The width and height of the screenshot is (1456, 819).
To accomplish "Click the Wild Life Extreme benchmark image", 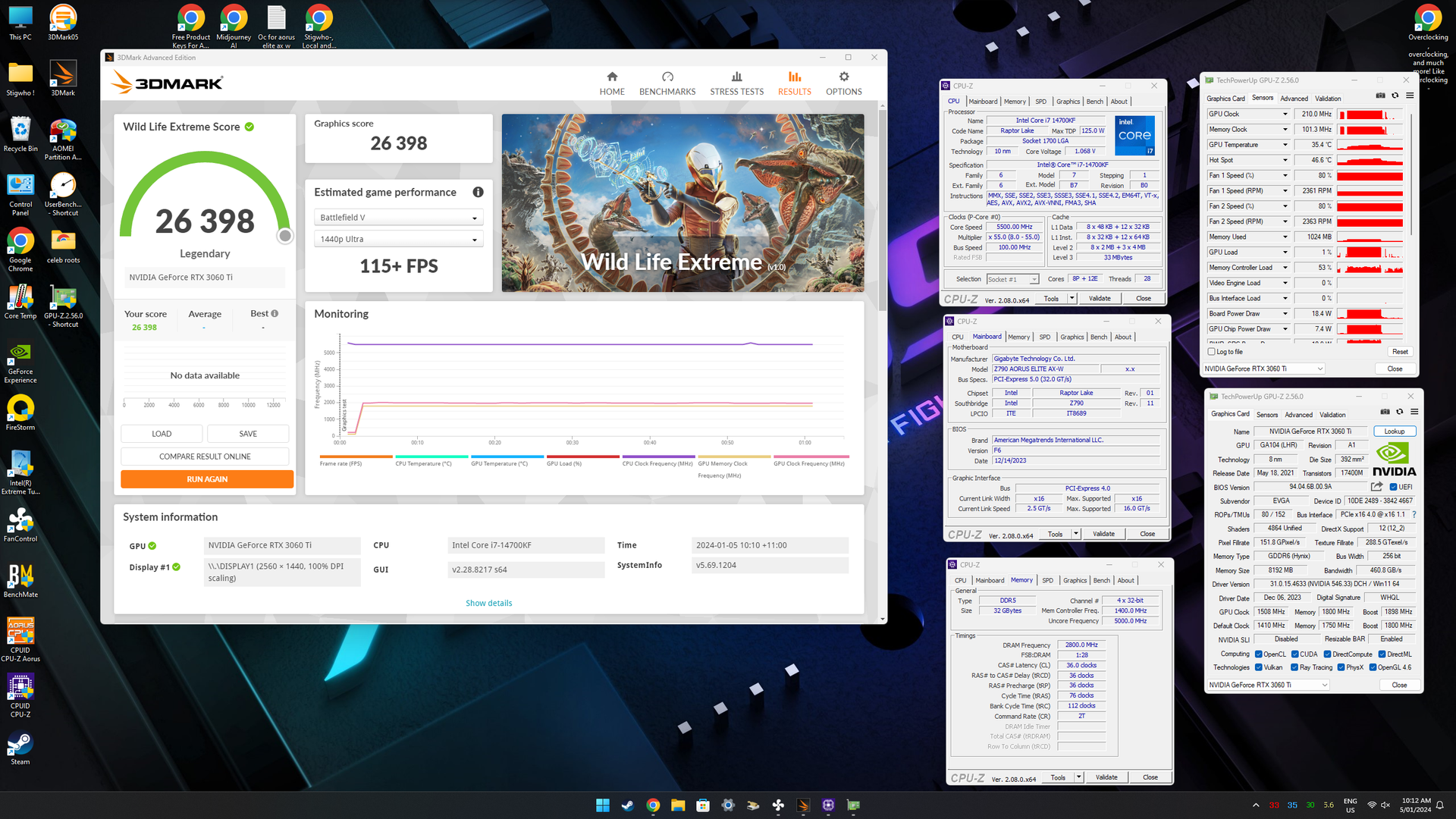I will pos(682,202).
